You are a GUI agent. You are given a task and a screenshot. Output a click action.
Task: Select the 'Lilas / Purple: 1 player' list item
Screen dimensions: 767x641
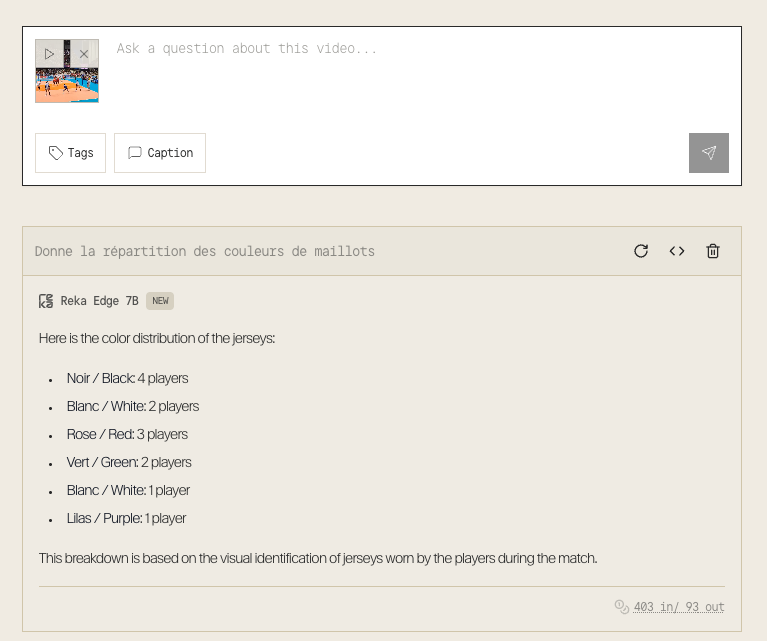[126, 518]
